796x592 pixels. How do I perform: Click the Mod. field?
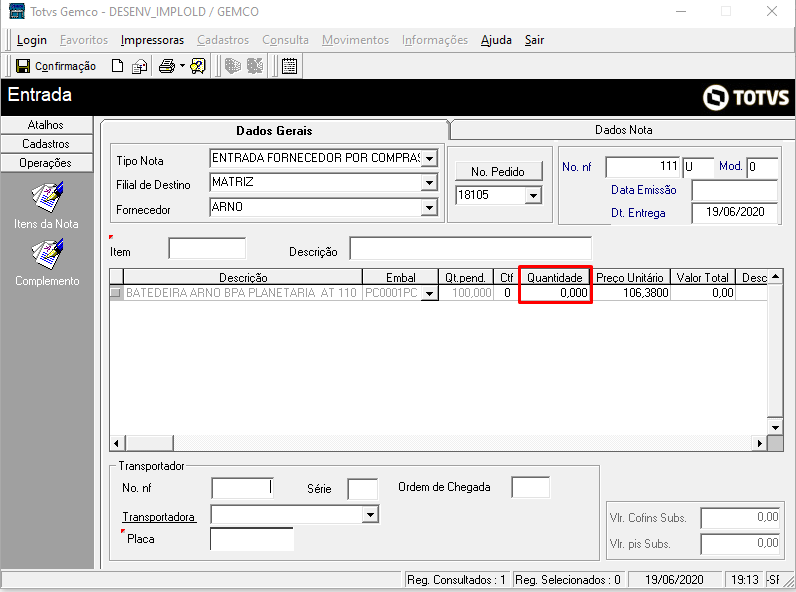pyautogui.click(x=762, y=167)
